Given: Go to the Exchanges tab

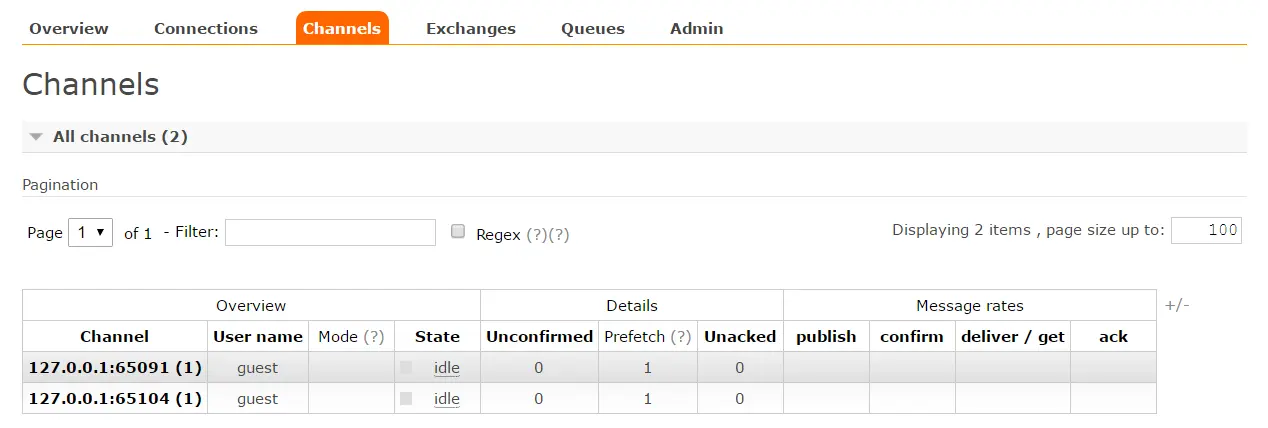Looking at the screenshot, I should [x=471, y=28].
